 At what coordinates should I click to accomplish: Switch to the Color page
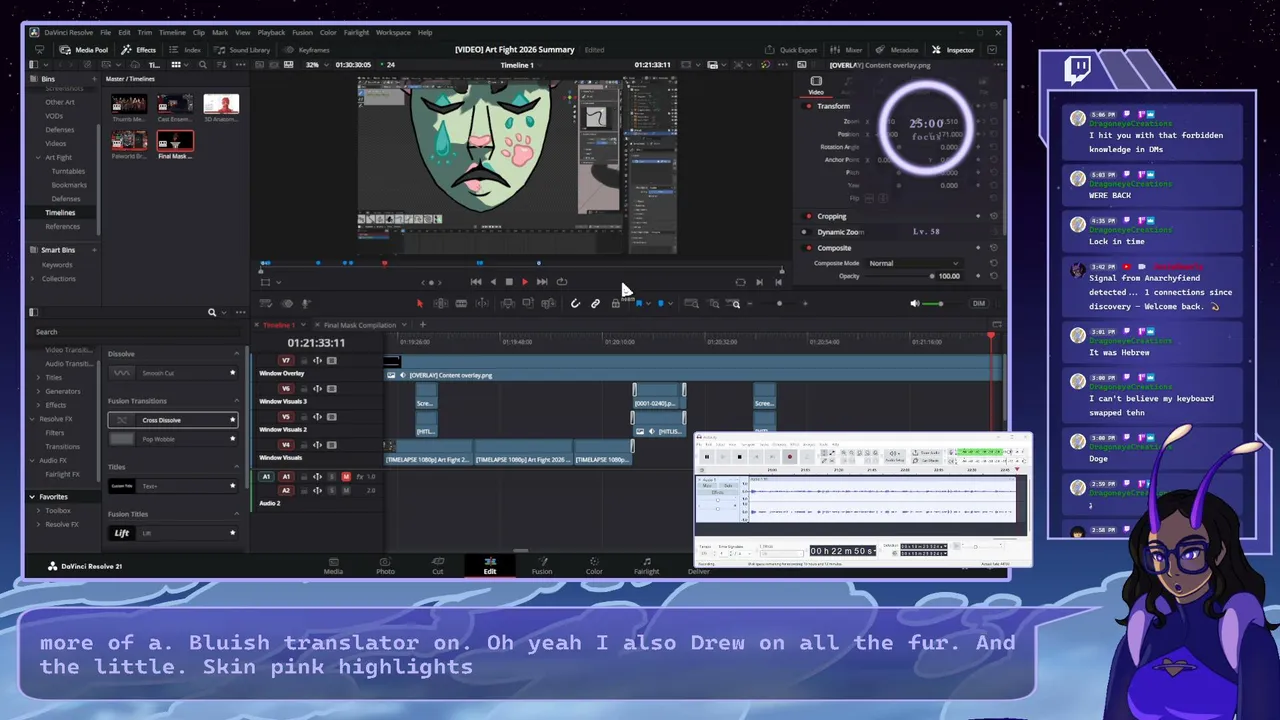594,566
